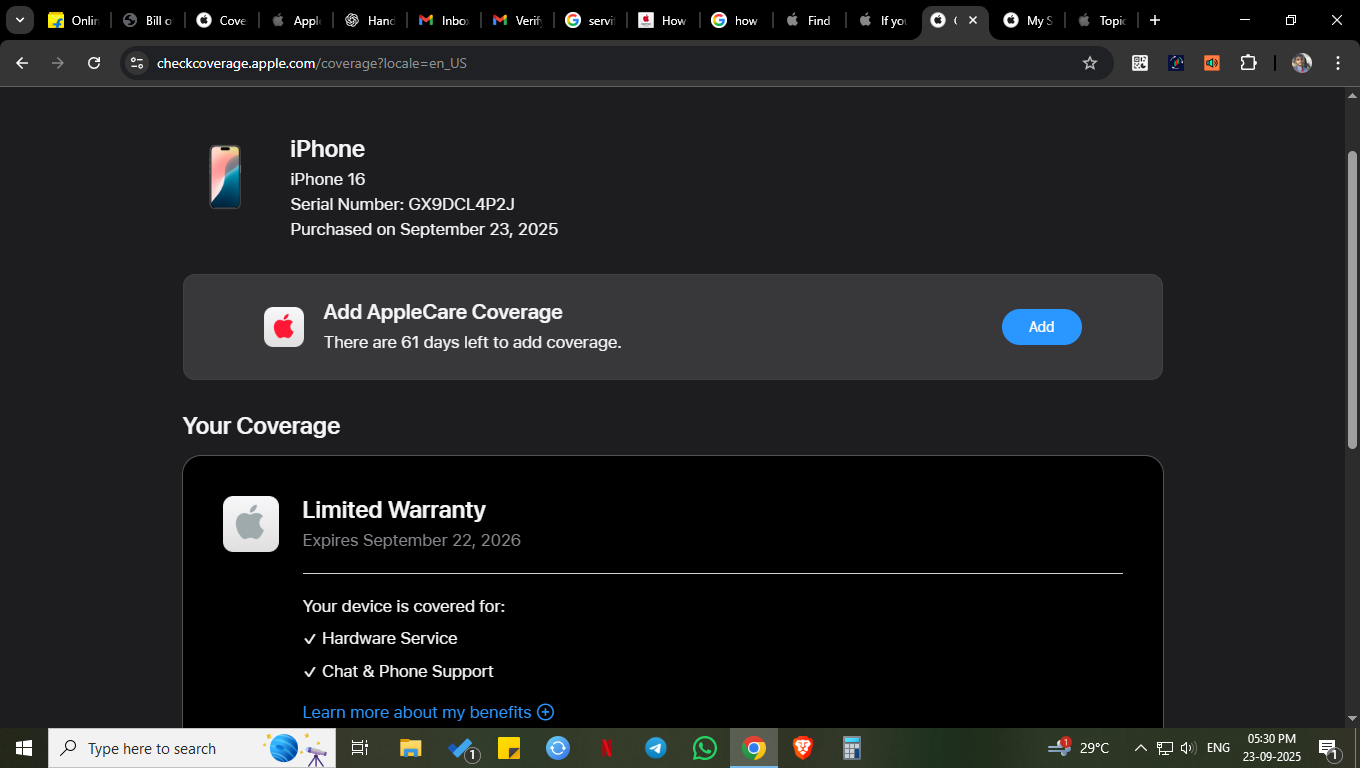
Task: Open Chrome profile avatar
Action: [1301, 63]
